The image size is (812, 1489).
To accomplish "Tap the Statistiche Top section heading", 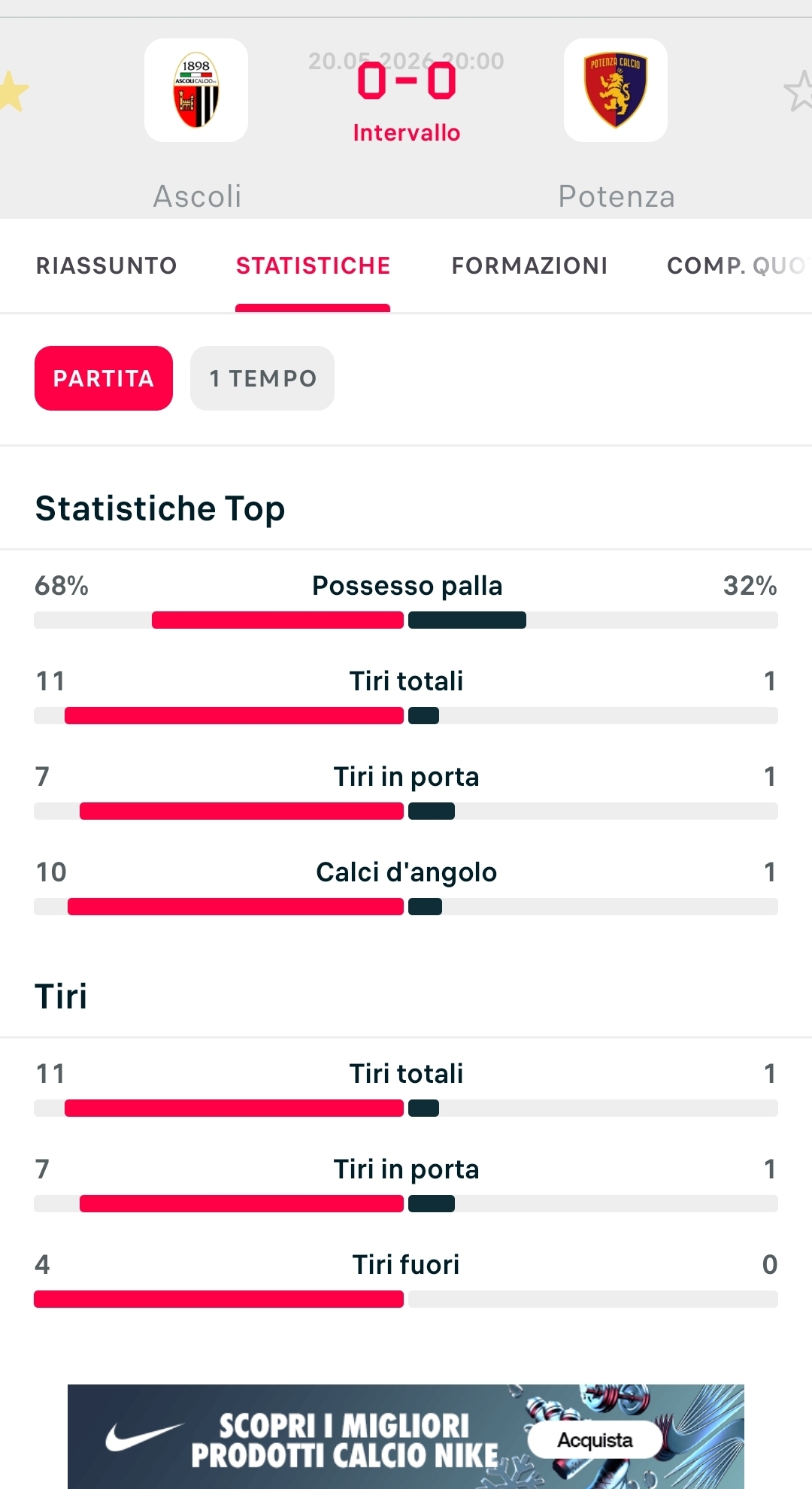I will point(160,508).
